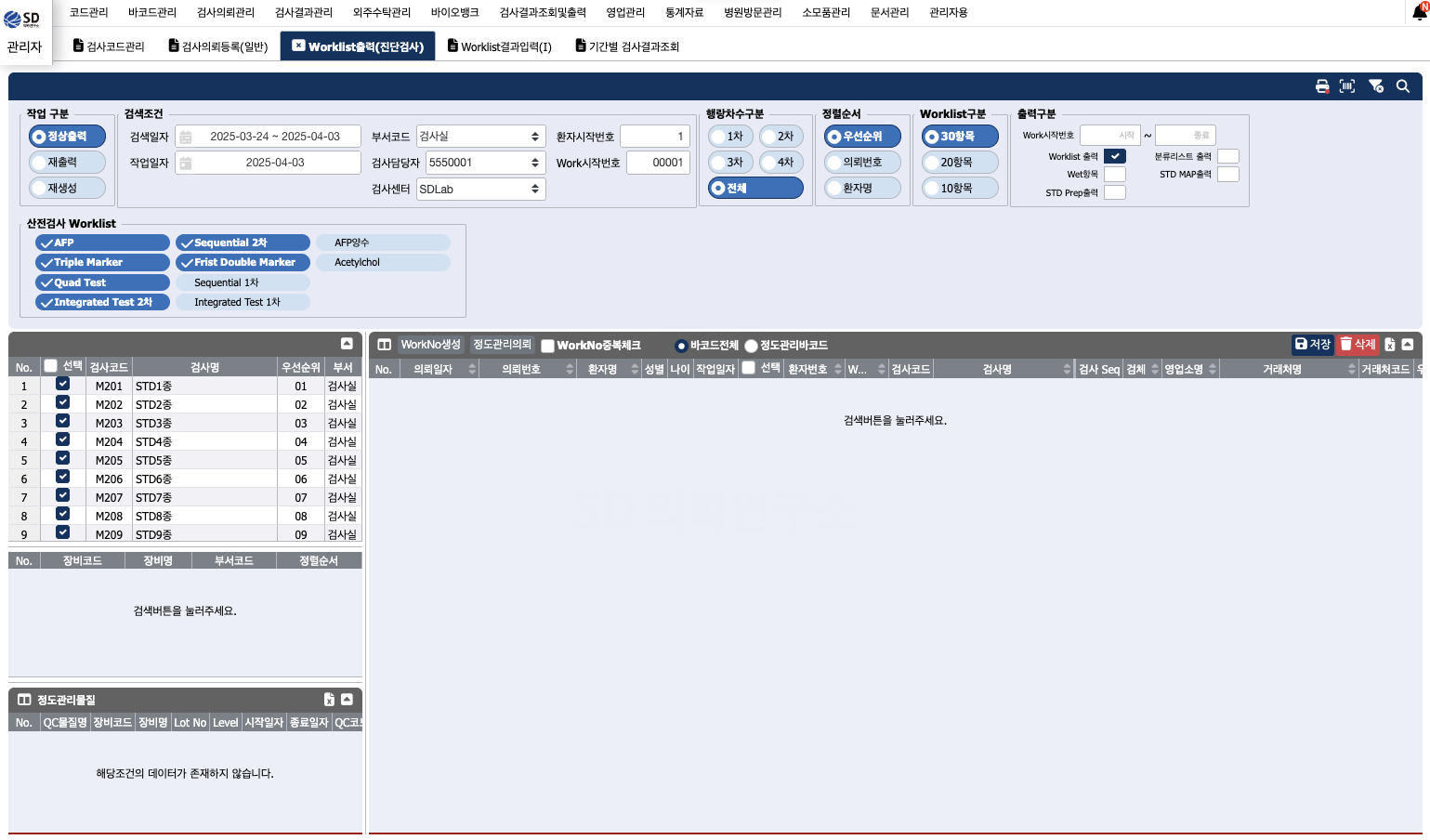1430x840 pixels.
Task: Toggle the WorkNo중복체크 checkbox
Action: click(x=548, y=346)
